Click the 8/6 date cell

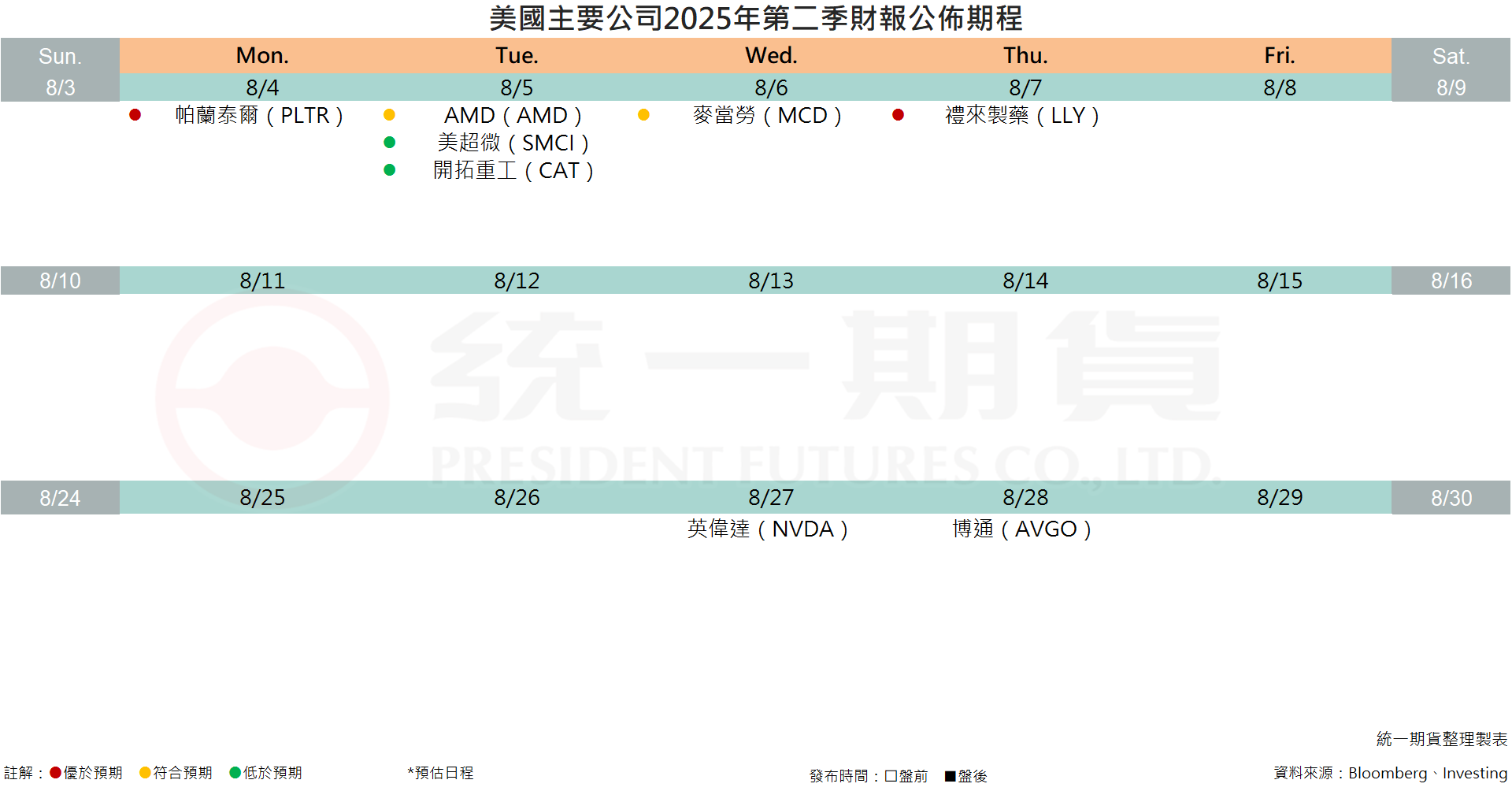pyautogui.click(x=771, y=87)
